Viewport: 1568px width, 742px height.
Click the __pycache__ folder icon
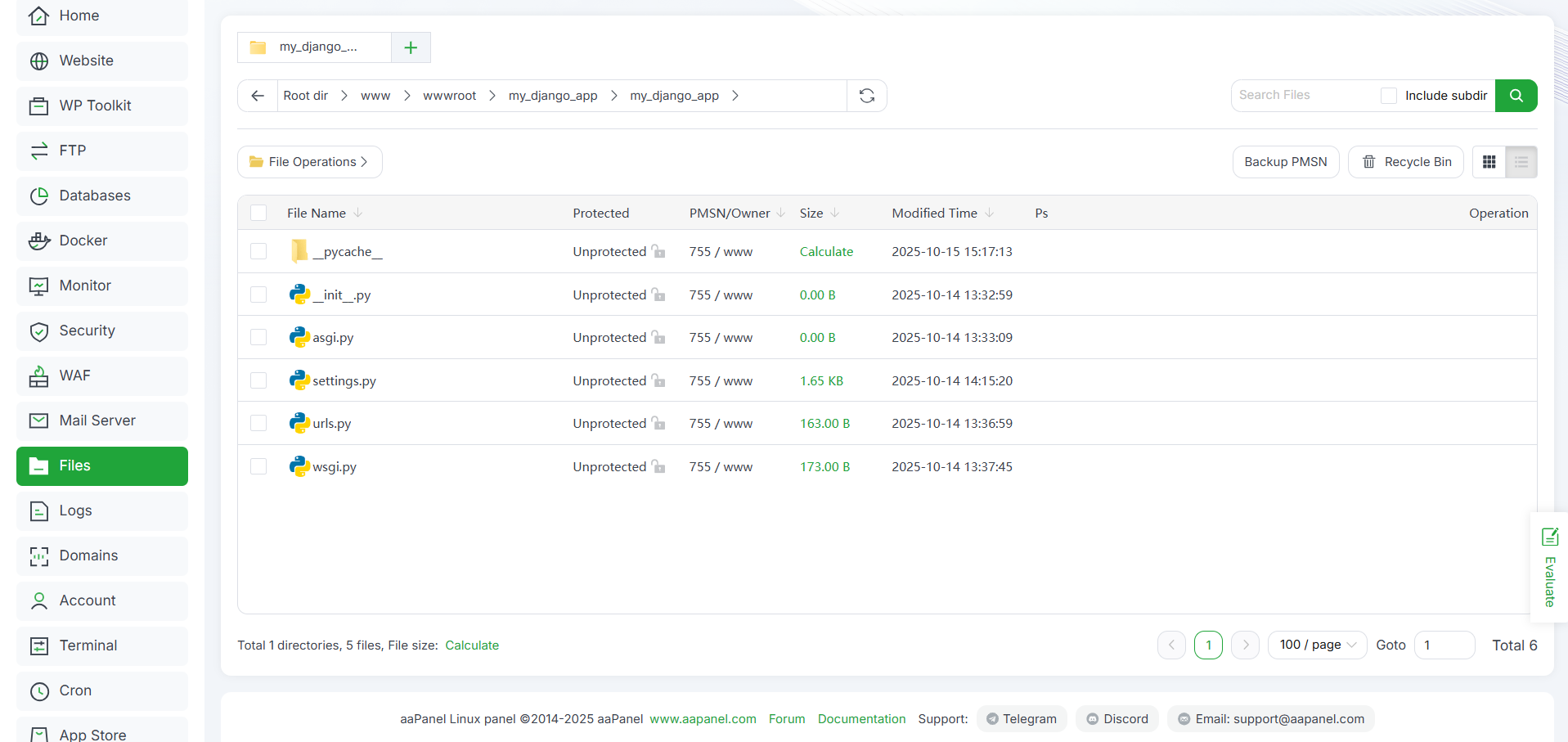(299, 251)
